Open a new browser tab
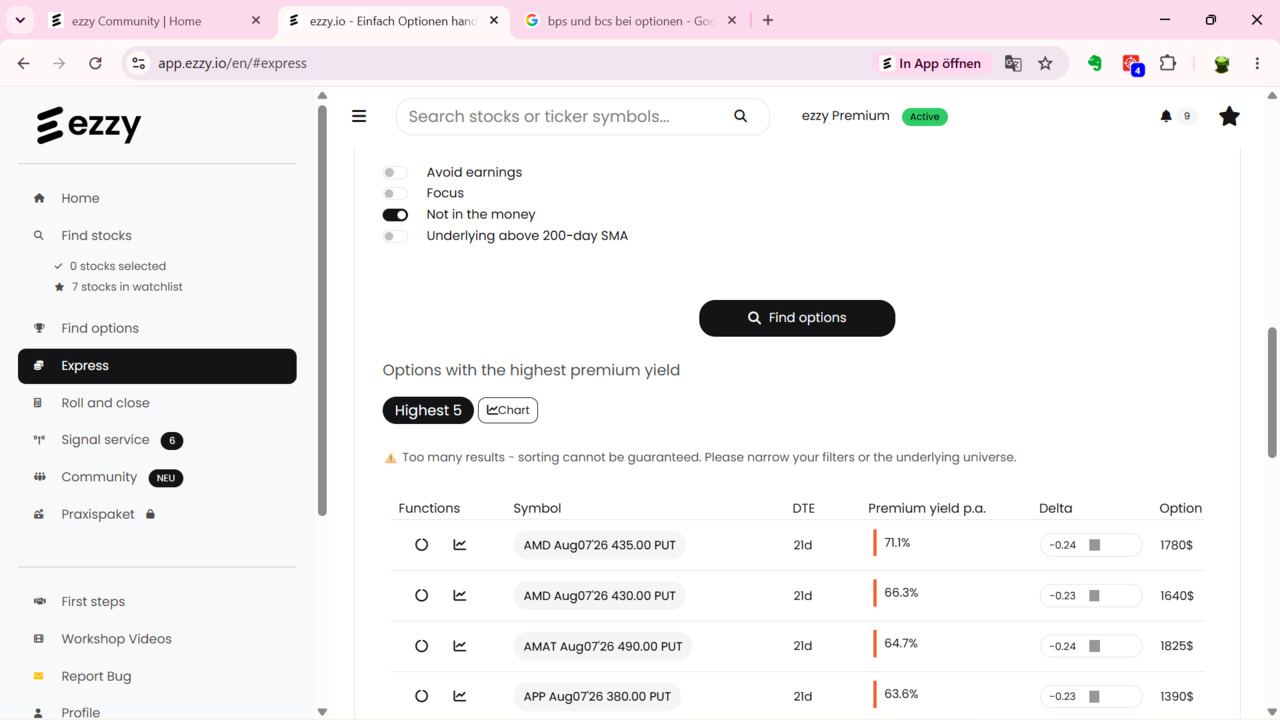1280x720 pixels. click(x=768, y=20)
